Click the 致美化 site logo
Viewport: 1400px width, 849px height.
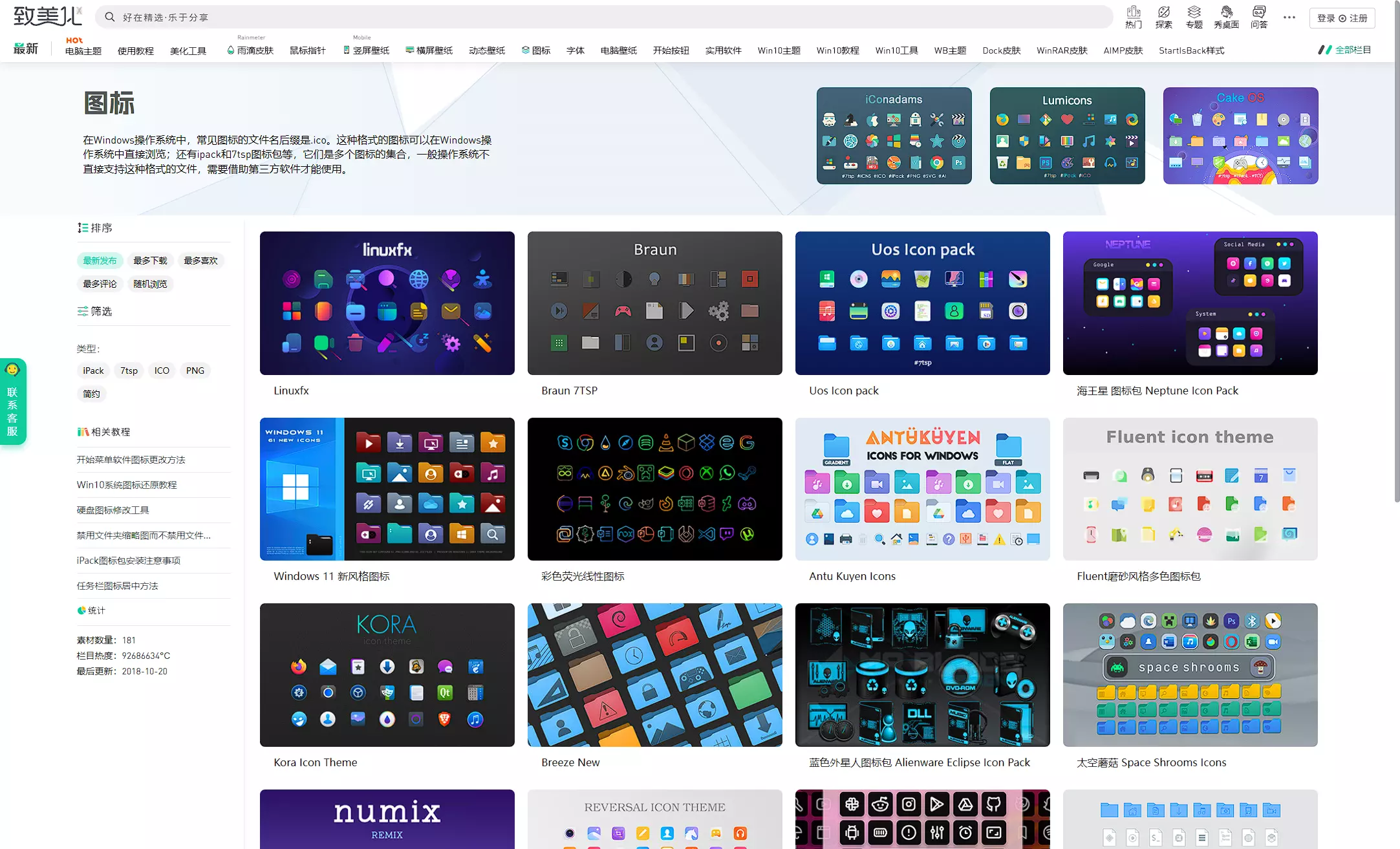(x=47, y=16)
